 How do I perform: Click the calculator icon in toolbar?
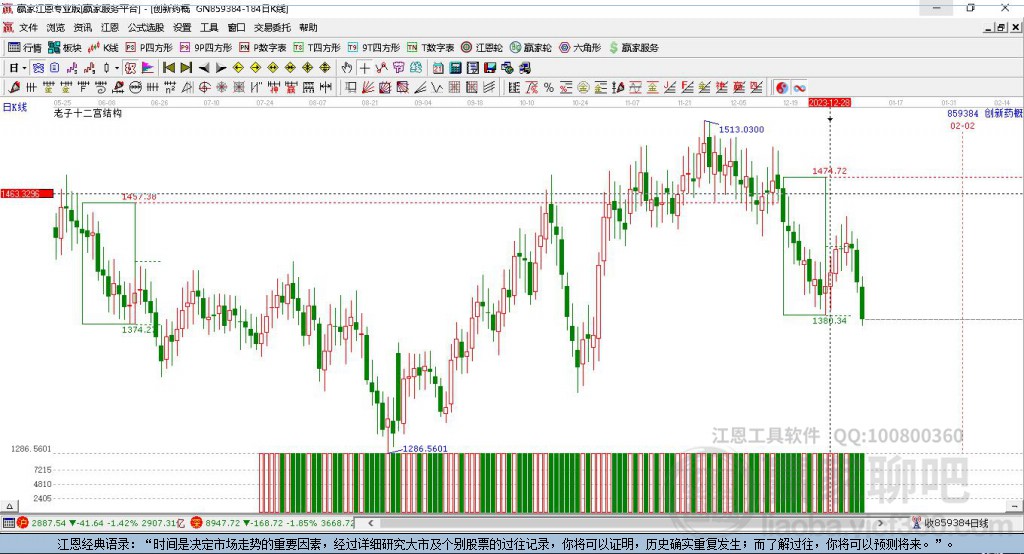pos(455,68)
